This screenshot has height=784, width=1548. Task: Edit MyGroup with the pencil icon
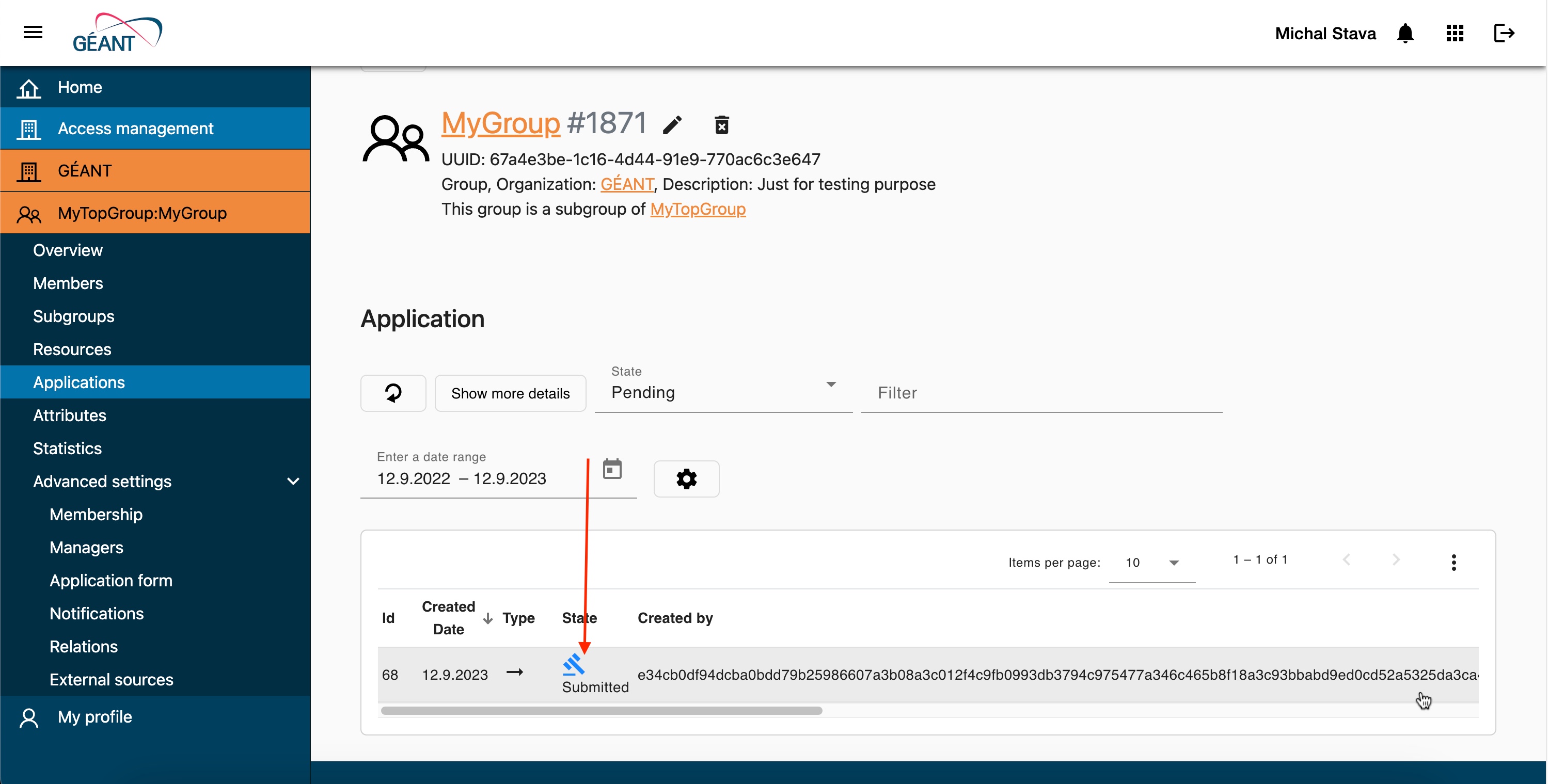click(672, 125)
